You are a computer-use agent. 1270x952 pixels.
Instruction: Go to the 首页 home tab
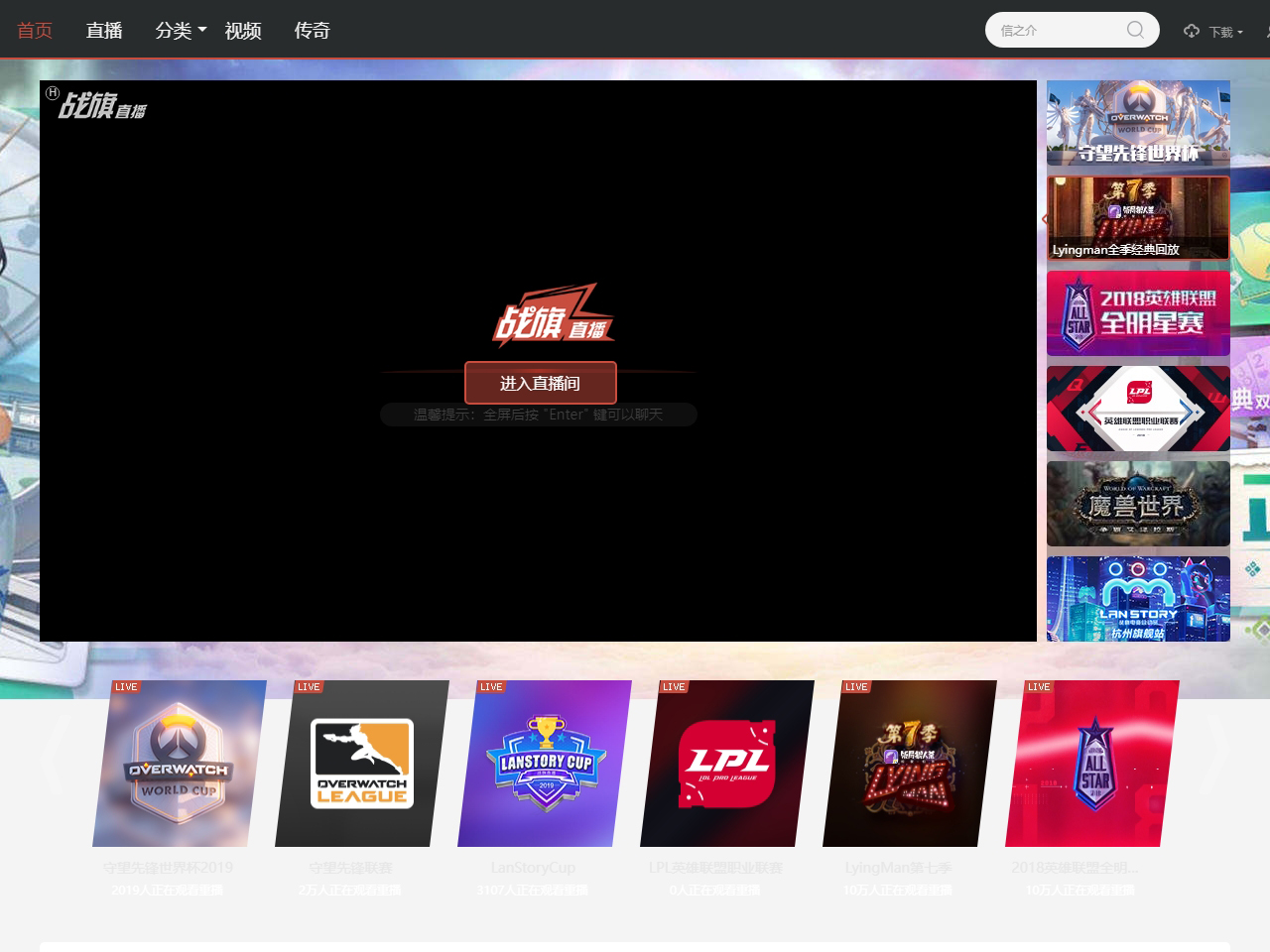point(35,31)
